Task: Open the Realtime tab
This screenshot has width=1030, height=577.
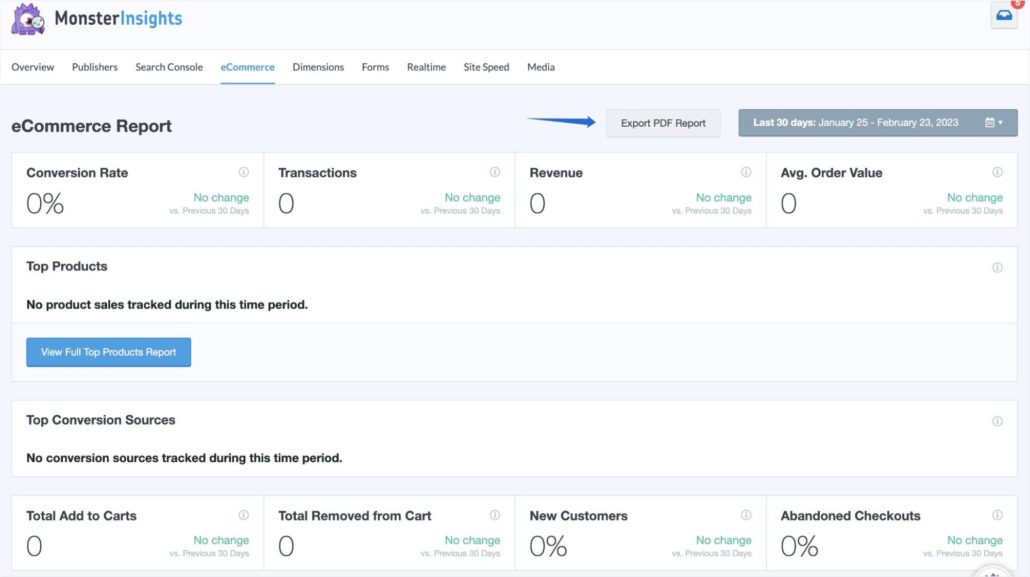Action: pyautogui.click(x=426, y=67)
